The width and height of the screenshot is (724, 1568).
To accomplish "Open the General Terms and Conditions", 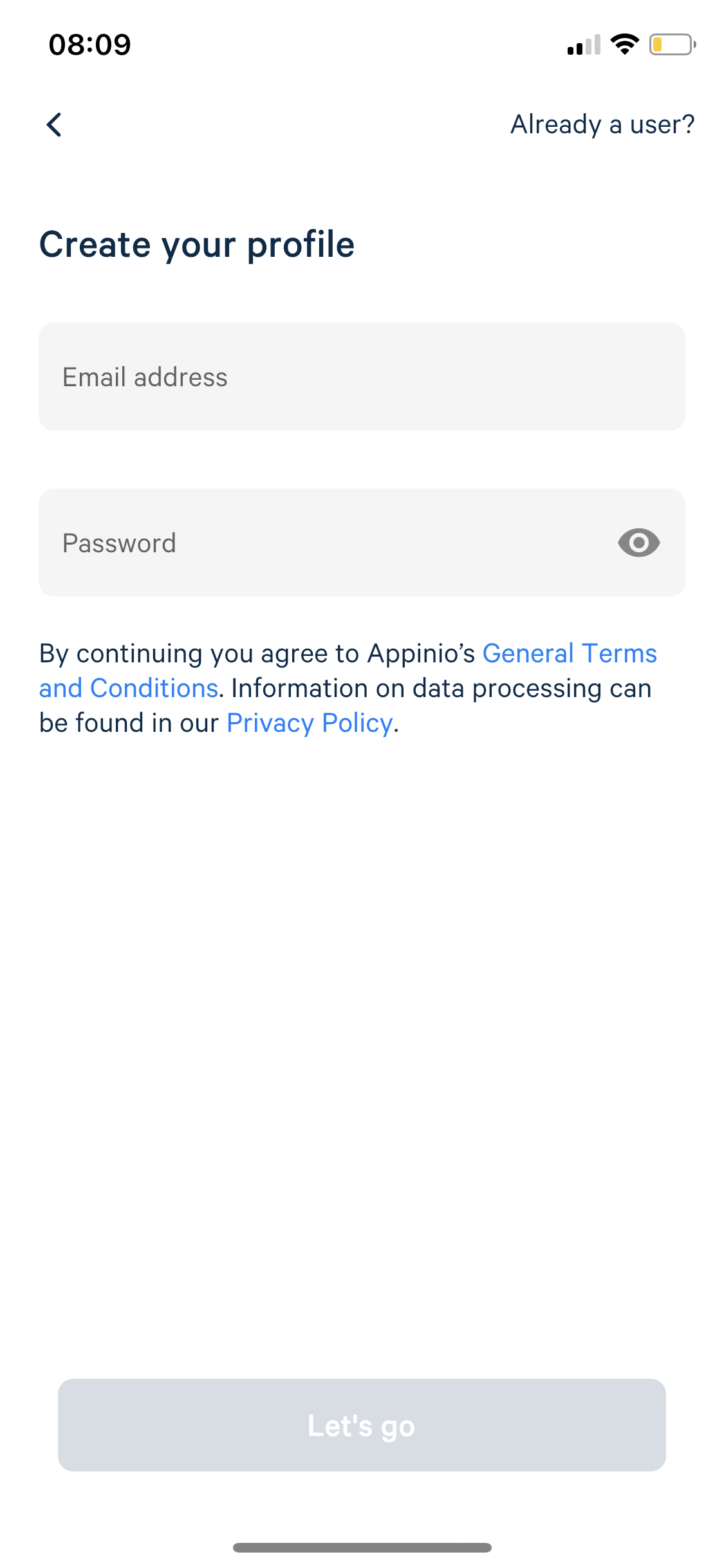I will coord(570,653).
